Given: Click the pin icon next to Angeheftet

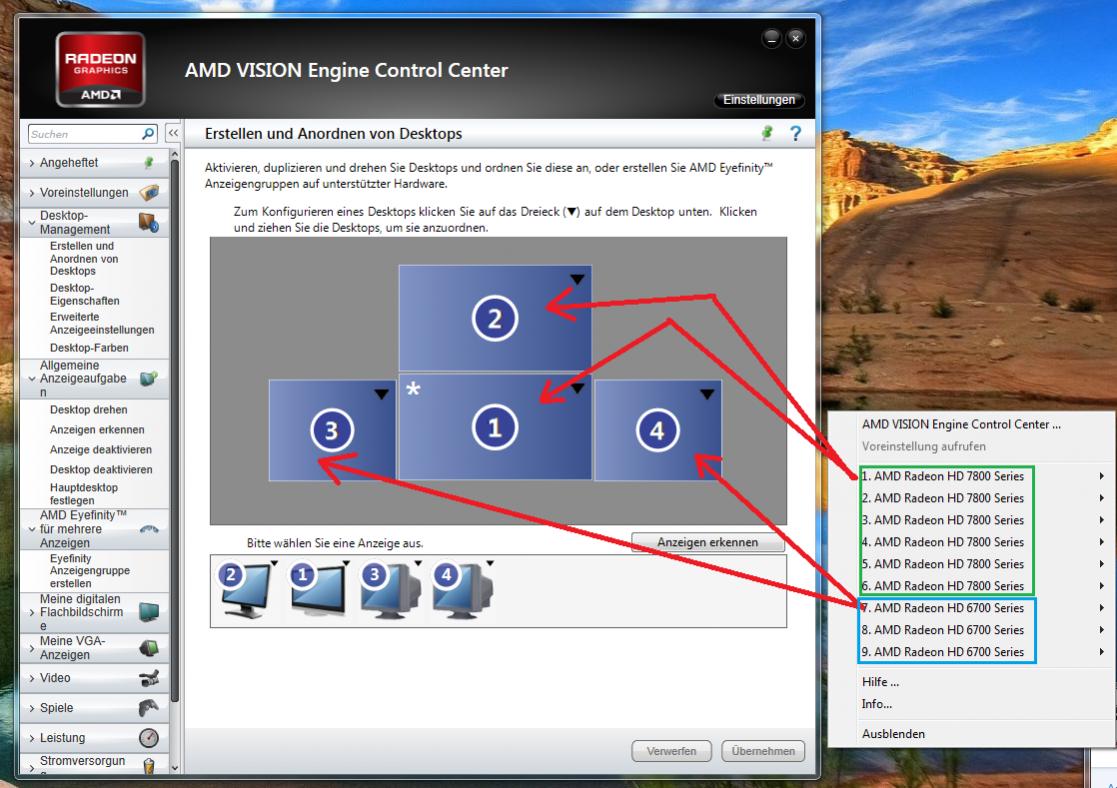Looking at the screenshot, I should [x=149, y=162].
